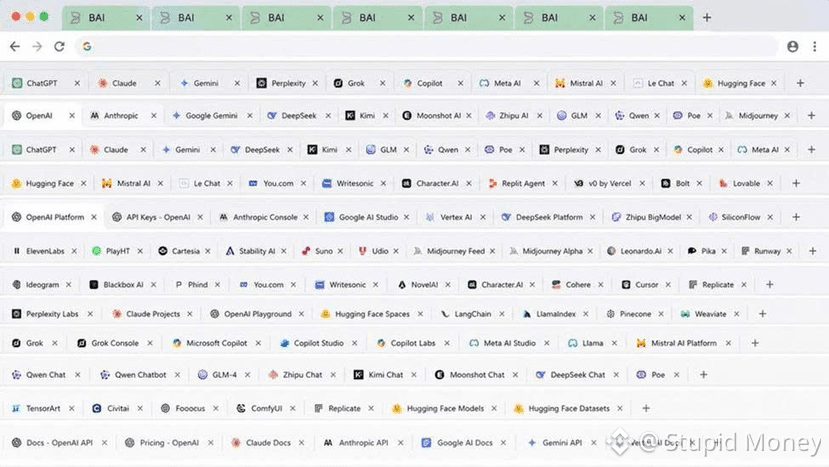829x467 pixels.
Task: Select the Vertex AI tab
Action: pyautogui.click(x=456, y=217)
